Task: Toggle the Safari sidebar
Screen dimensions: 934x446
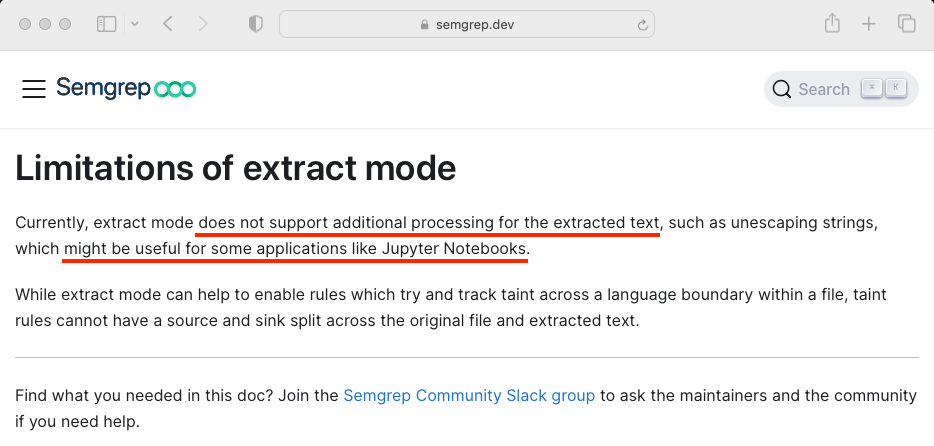Action: tap(107, 24)
